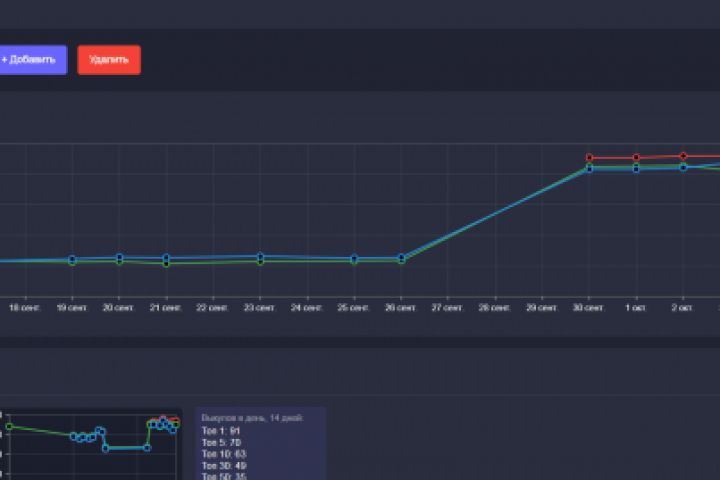This screenshot has height=480, width=720.
Task: Click the red data point at 2 окт
Action: pos(683,156)
